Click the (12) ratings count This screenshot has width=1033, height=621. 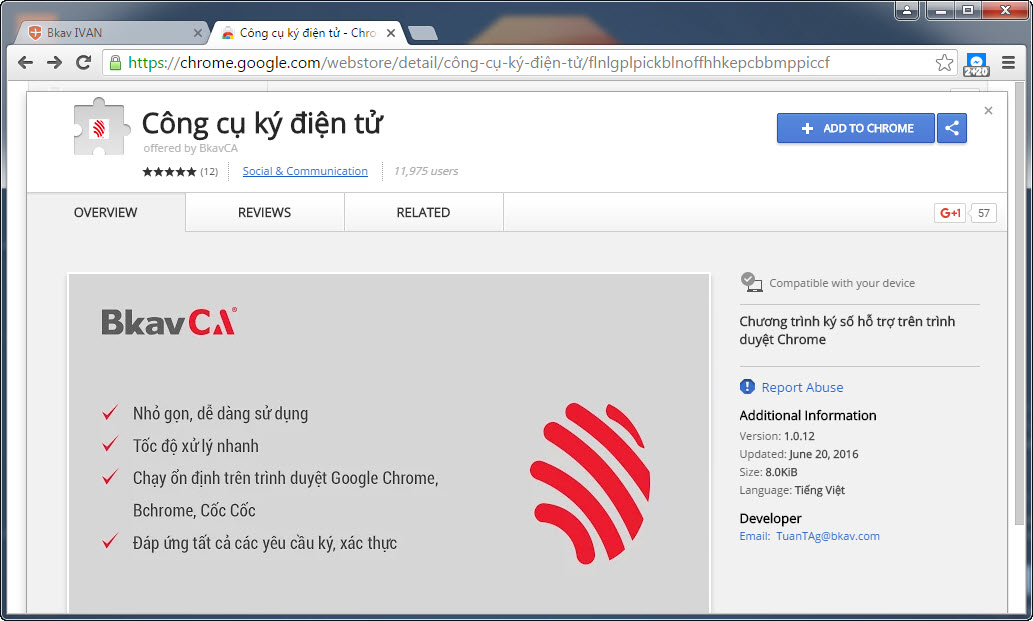click(209, 172)
